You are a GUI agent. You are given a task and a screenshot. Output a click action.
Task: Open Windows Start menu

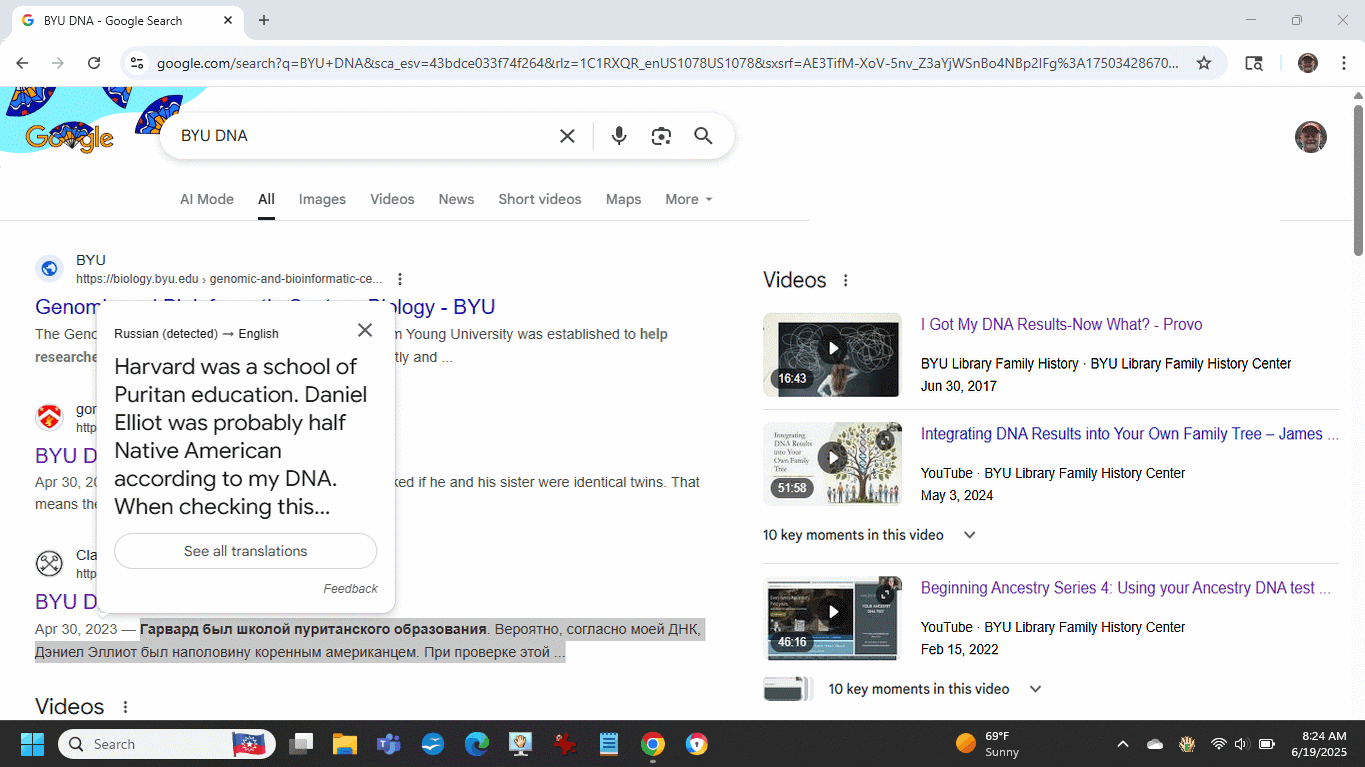[x=32, y=744]
